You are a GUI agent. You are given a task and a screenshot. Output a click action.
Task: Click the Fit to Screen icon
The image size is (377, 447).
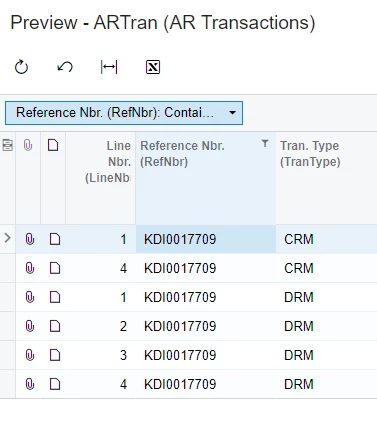pyautogui.click(x=109, y=67)
